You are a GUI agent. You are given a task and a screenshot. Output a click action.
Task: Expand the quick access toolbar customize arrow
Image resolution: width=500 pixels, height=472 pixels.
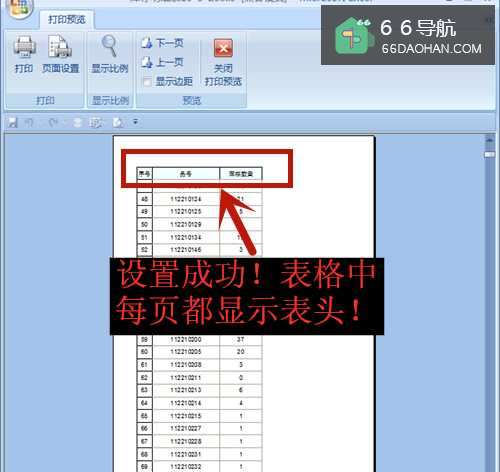[x=135, y=122]
